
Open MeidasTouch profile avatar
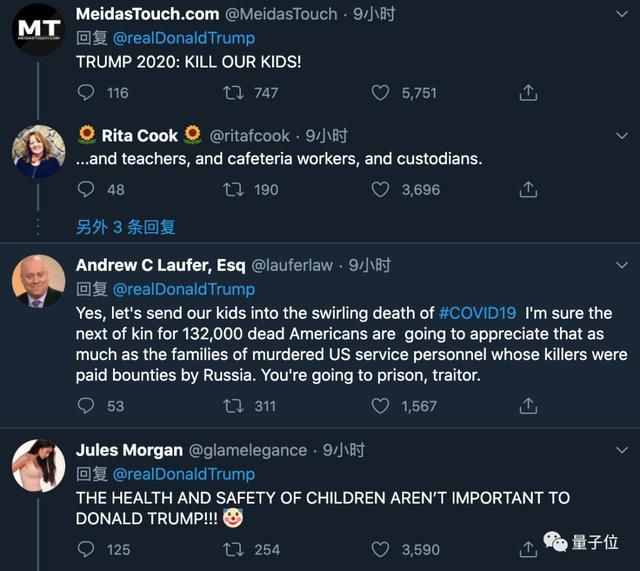[38, 32]
